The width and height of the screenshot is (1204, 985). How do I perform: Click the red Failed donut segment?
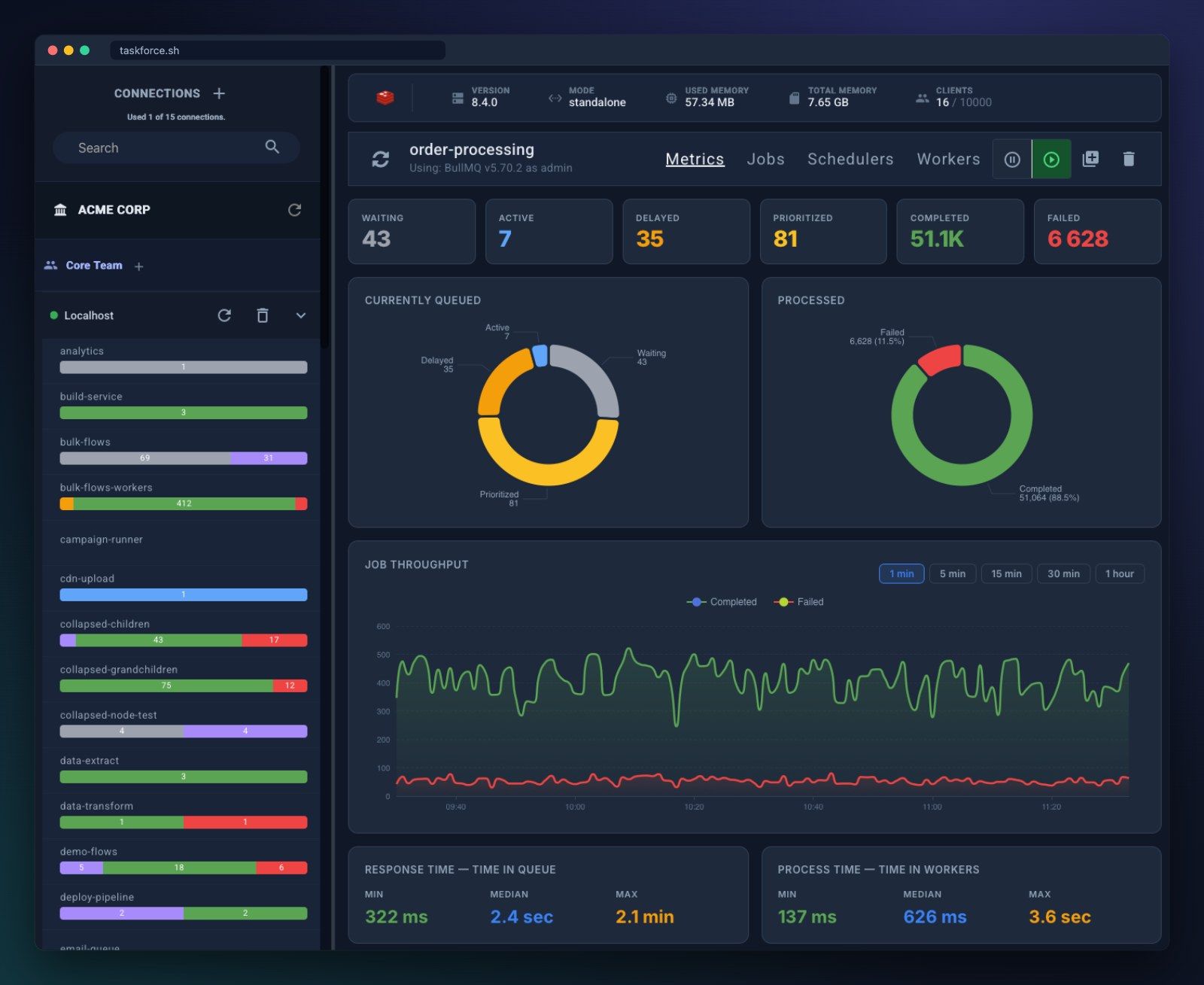click(x=941, y=359)
